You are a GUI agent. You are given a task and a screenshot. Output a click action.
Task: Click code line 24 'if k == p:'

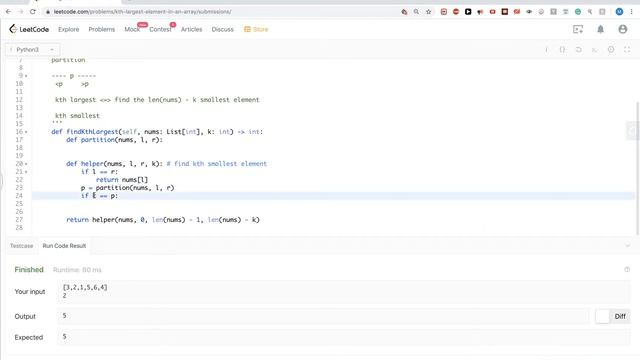pyautogui.click(x=99, y=196)
